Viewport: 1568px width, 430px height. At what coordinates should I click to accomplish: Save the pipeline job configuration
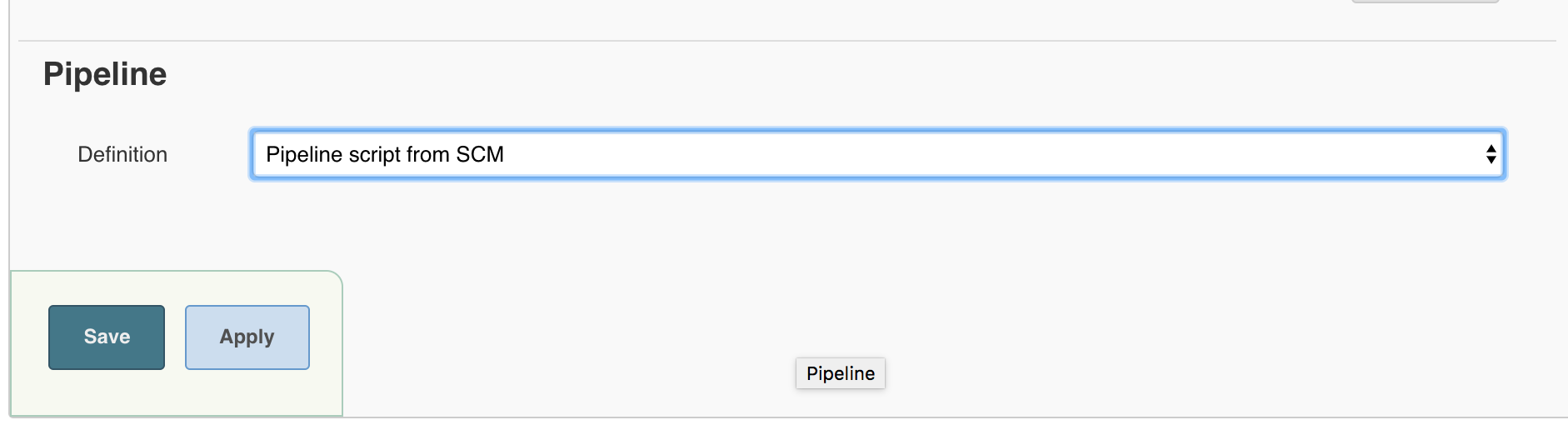pos(107,337)
